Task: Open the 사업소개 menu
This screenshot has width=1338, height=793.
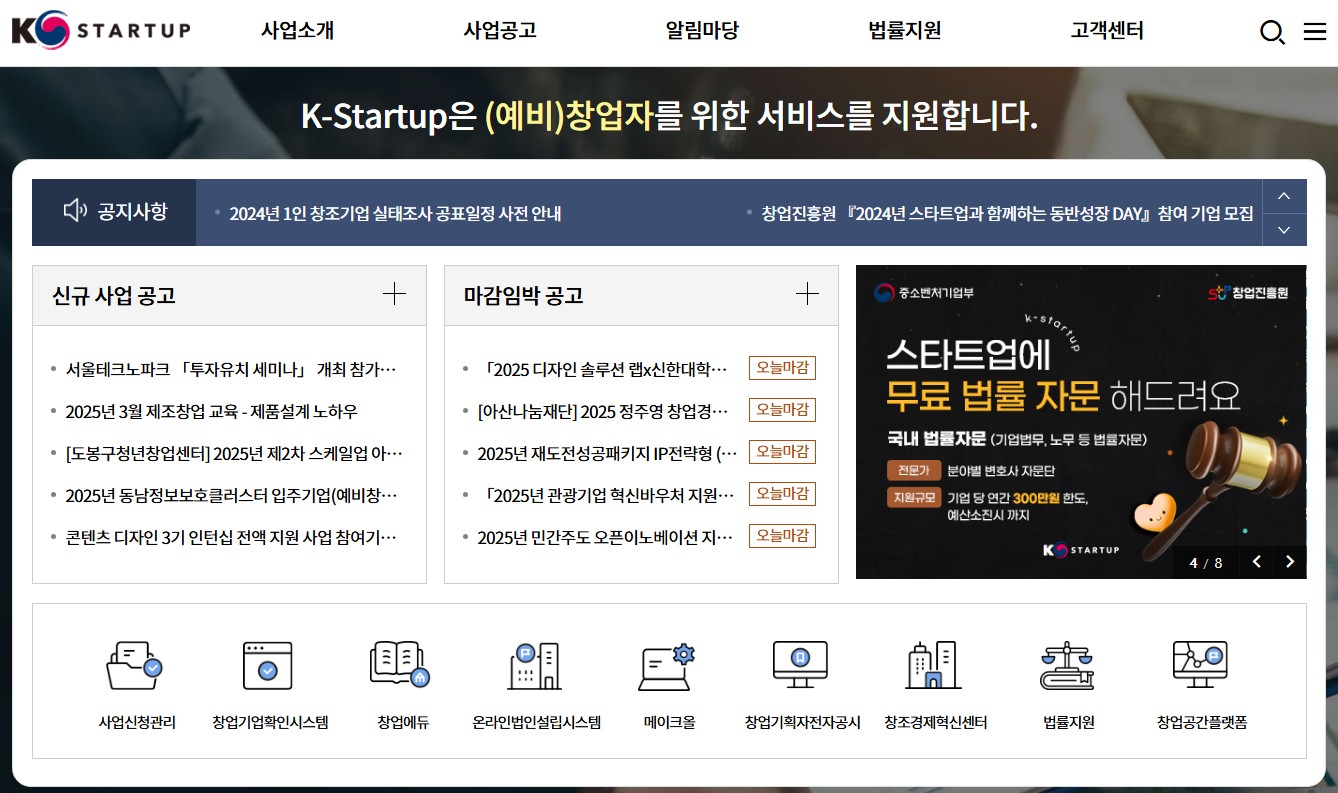Action: click(297, 31)
